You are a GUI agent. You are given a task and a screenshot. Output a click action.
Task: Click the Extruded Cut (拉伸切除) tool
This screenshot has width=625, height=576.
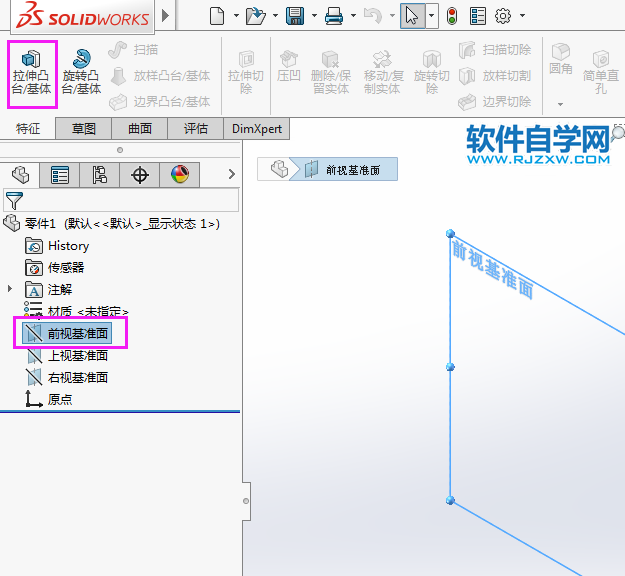[246, 73]
